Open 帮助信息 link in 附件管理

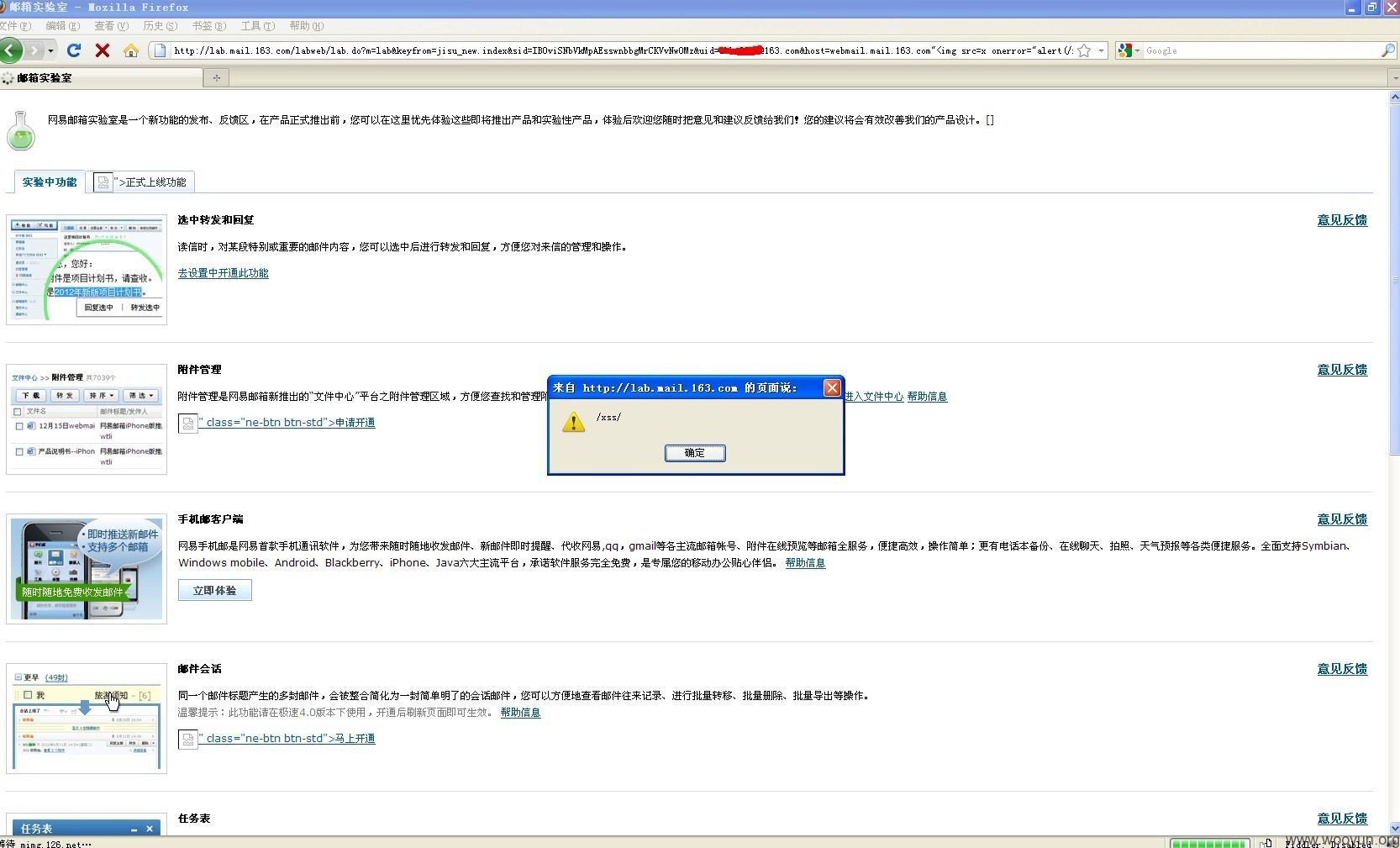927,397
